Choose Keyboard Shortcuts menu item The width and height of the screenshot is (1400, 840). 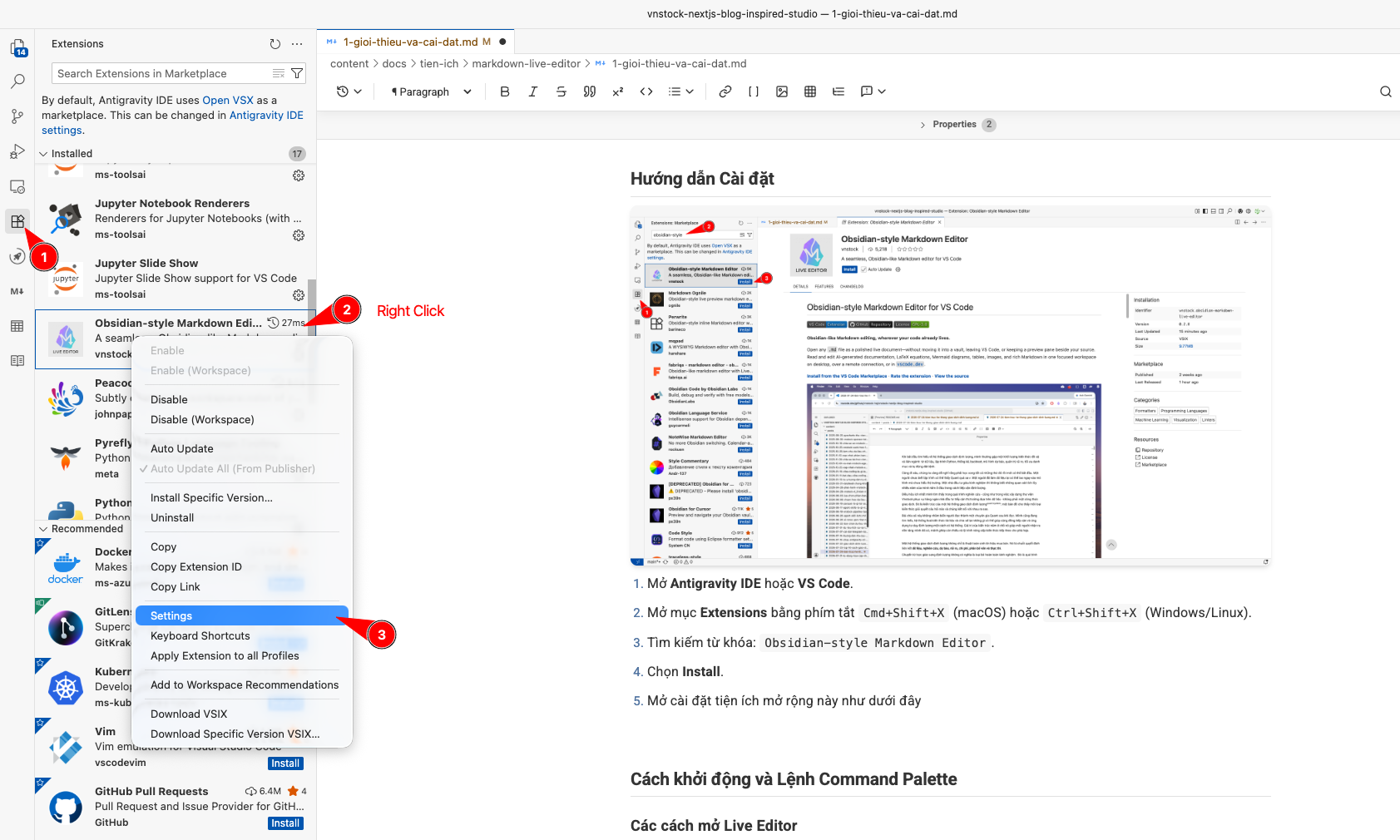(200, 636)
